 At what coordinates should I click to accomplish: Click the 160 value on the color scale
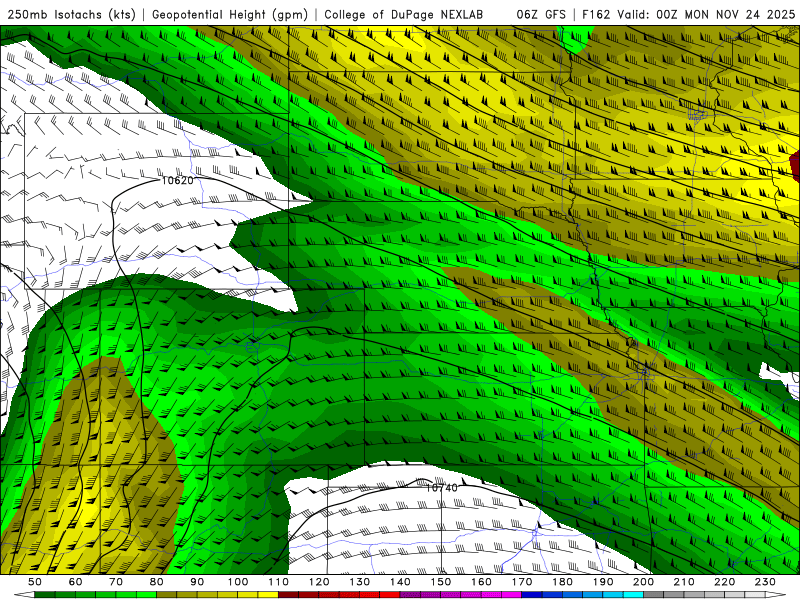481,582
